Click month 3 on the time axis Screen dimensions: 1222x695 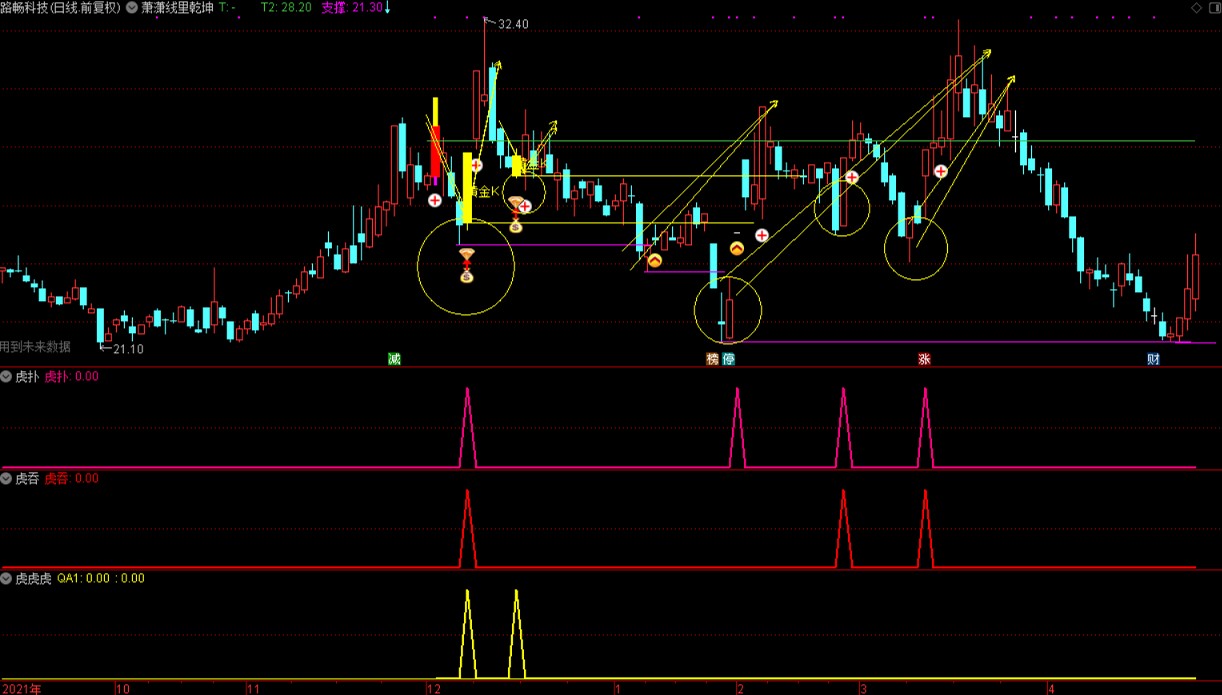[x=864, y=688]
